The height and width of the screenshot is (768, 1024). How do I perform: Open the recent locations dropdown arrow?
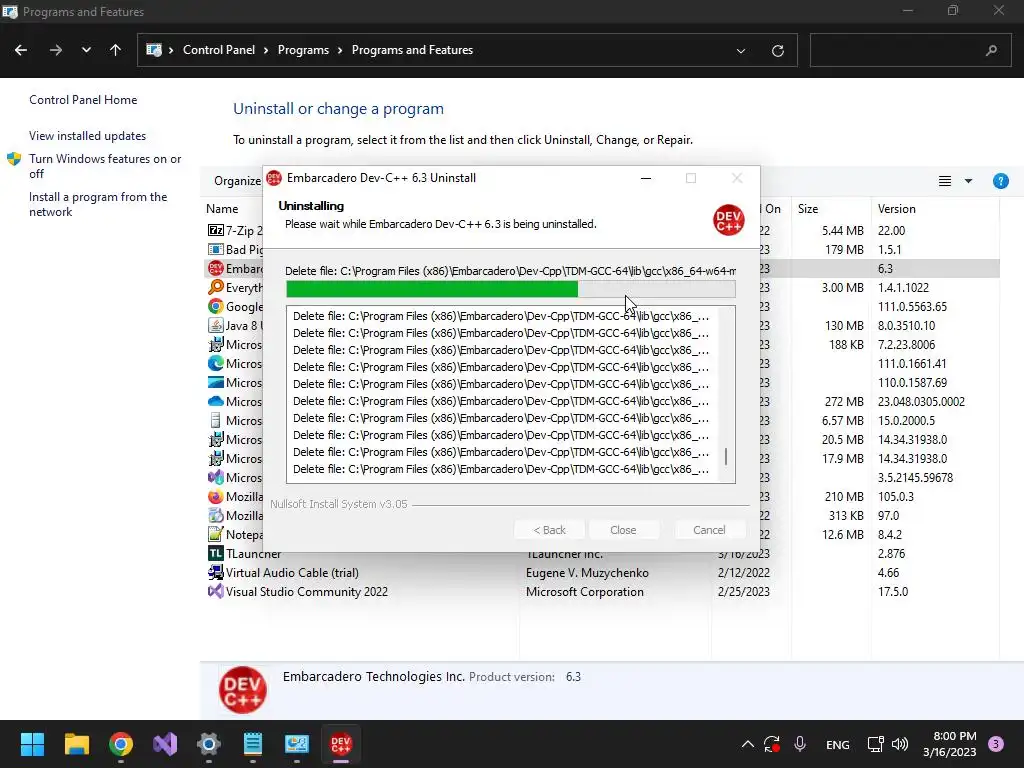[86, 50]
